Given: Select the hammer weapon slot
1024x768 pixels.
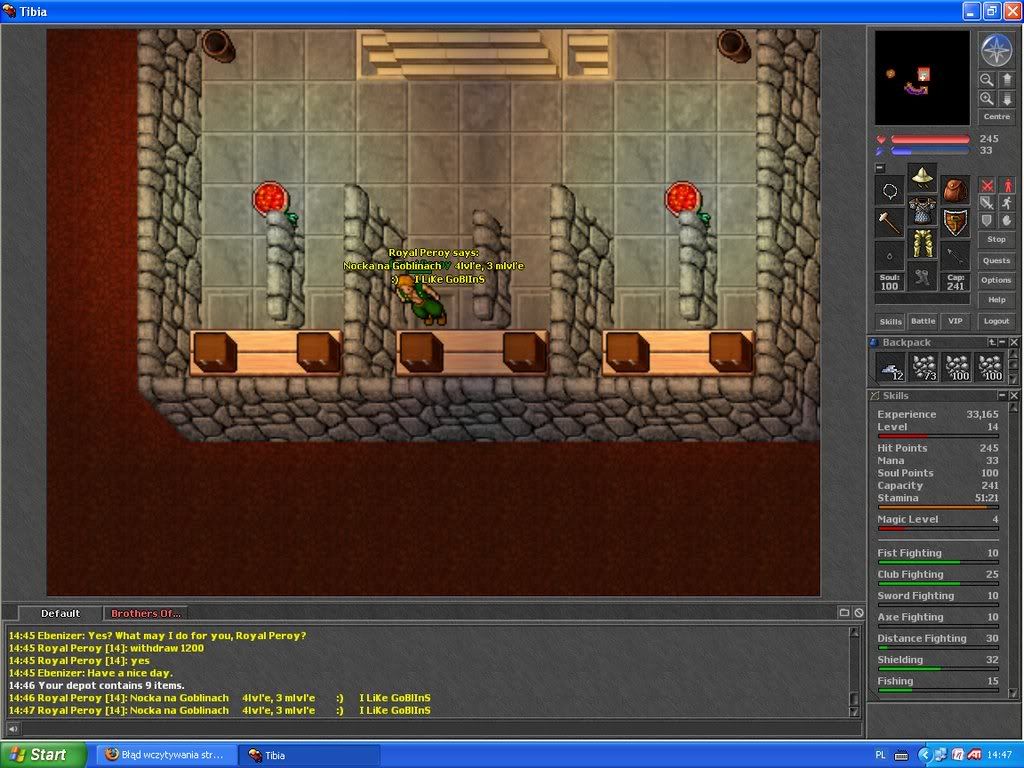Looking at the screenshot, I should click(x=889, y=223).
